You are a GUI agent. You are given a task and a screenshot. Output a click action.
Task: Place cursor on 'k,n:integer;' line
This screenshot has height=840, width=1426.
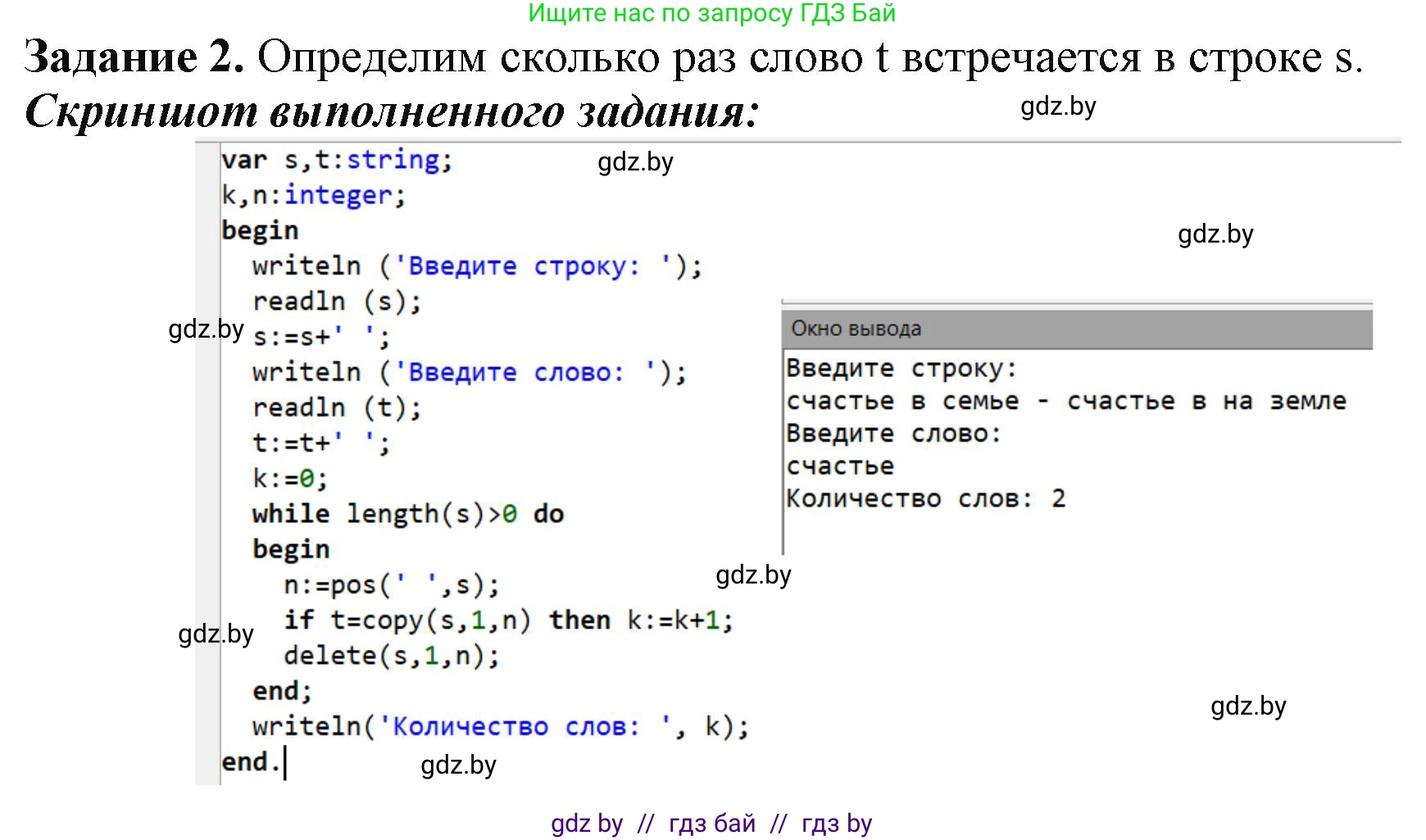point(313,195)
